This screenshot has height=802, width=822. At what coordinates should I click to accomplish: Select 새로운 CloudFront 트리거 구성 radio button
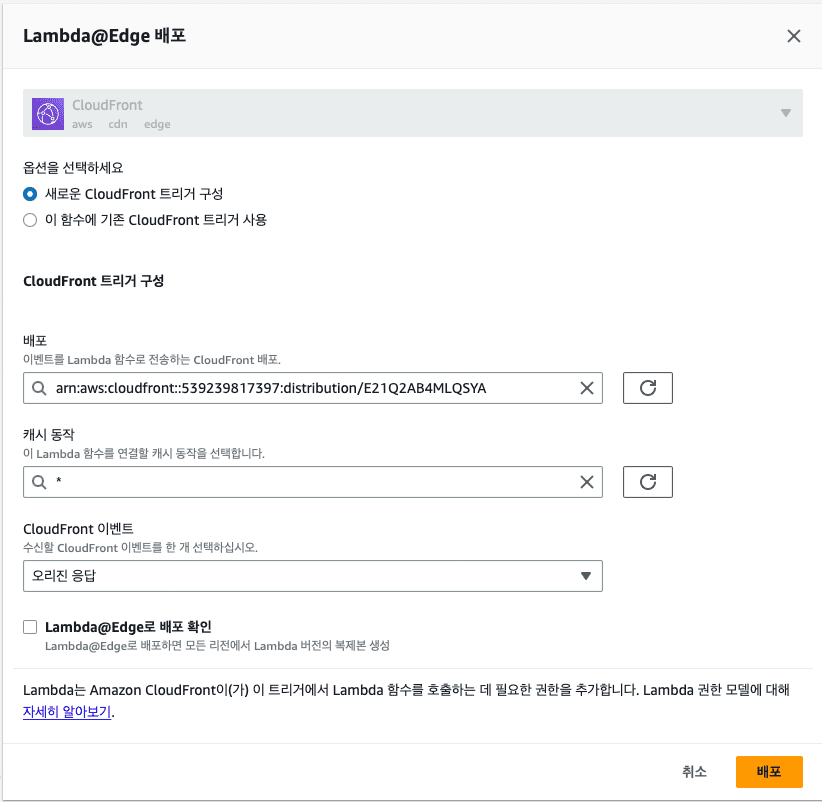(x=29, y=194)
